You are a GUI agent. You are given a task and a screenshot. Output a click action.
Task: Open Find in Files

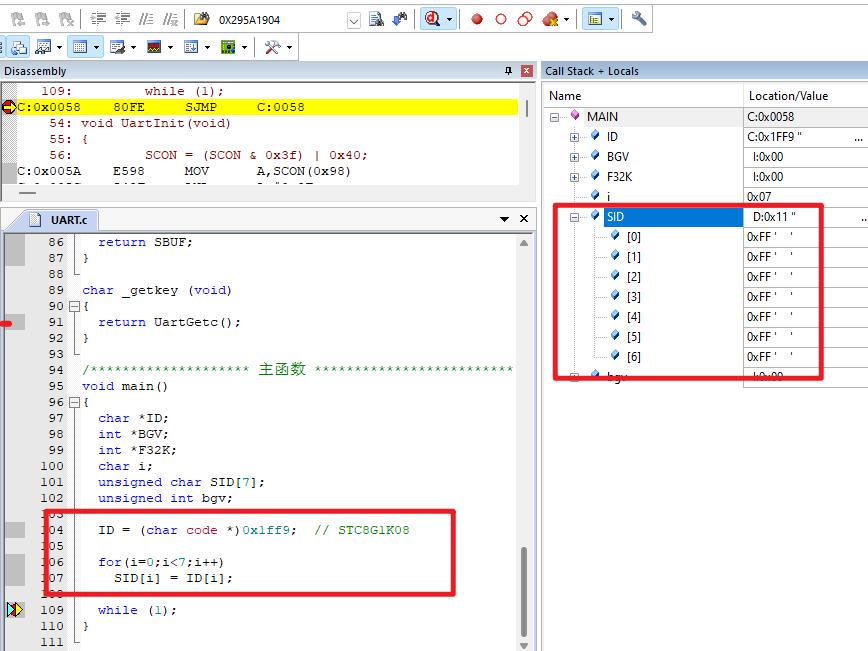[202, 19]
